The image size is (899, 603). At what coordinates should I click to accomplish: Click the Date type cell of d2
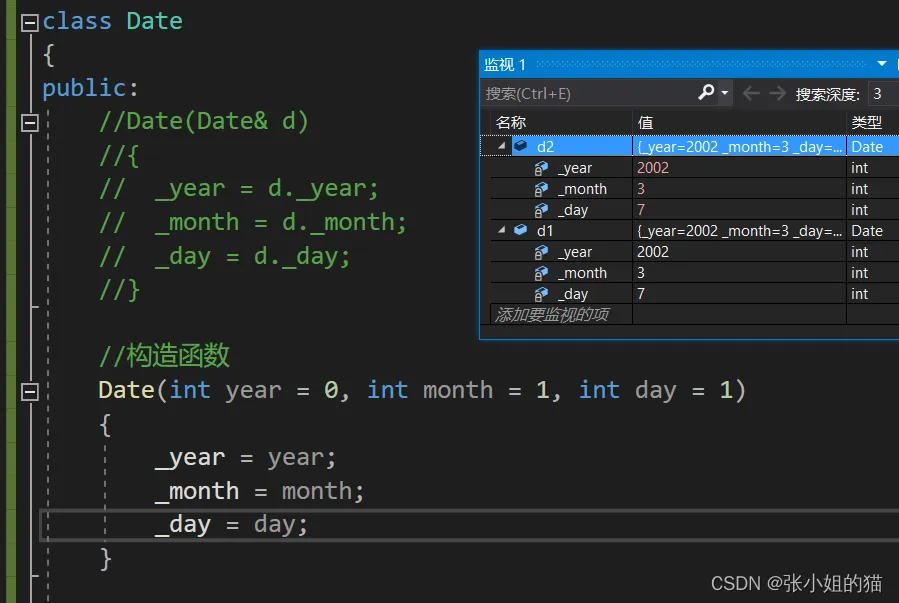coord(873,147)
